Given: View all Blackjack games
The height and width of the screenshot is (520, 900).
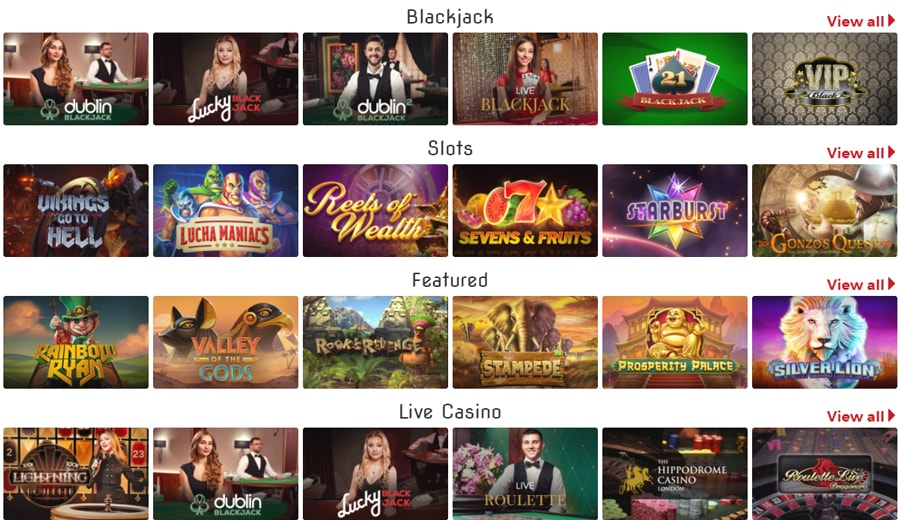Looking at the screenshot, I should coord(860,21).
